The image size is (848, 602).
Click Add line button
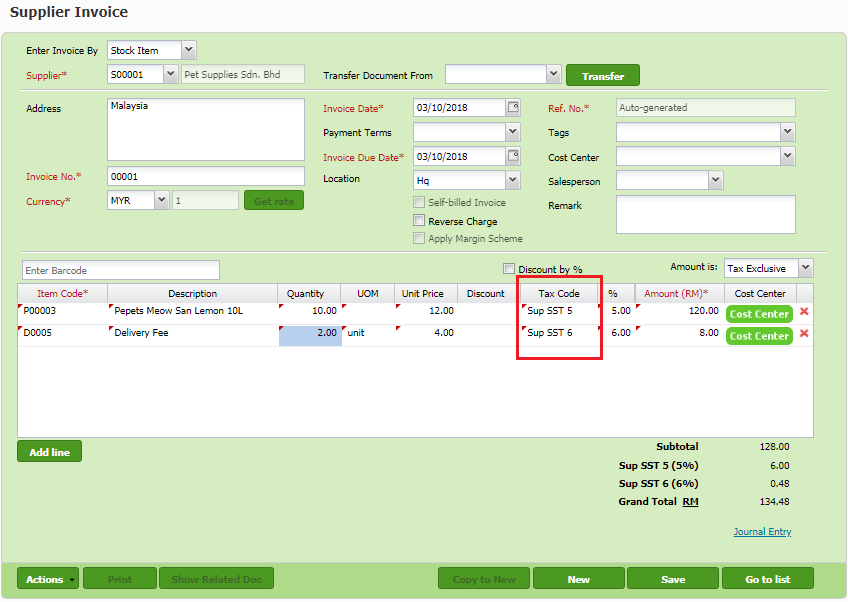49,452
